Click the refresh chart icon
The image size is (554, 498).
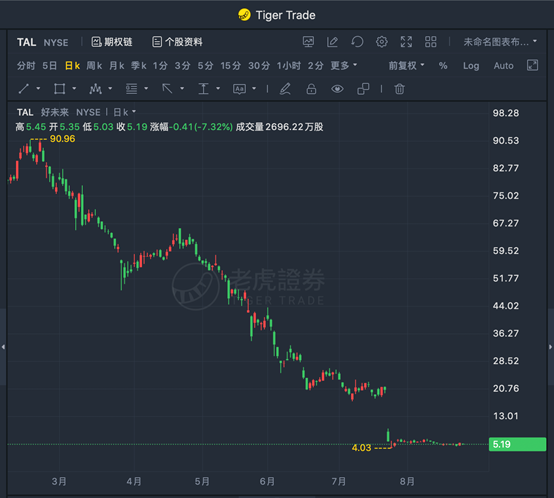pyautogui.click(x=357, y=42)
